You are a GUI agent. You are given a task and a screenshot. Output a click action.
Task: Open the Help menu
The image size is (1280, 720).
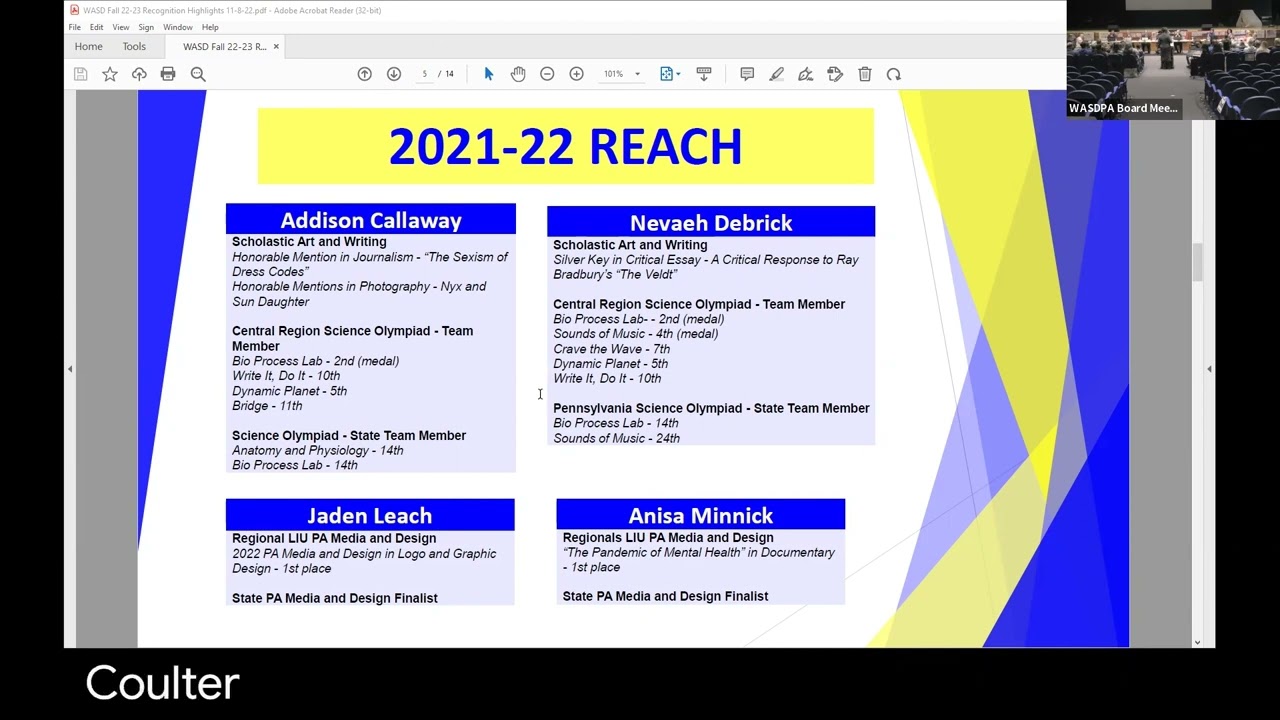(210, 27)
